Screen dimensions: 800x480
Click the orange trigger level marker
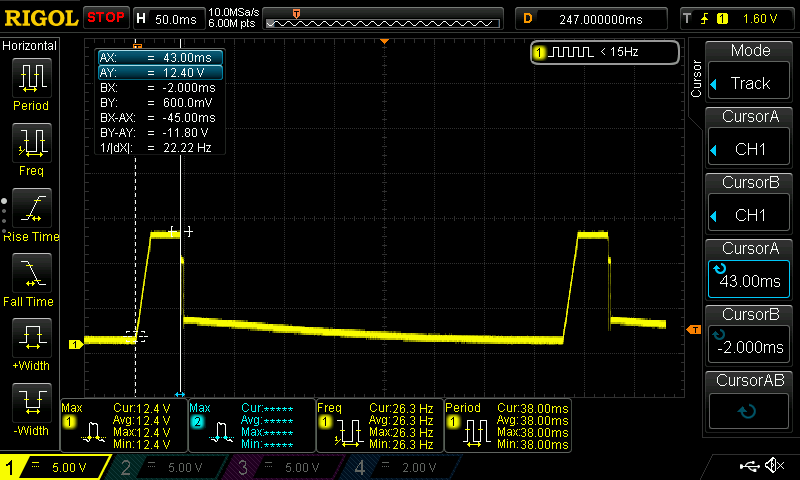[x=692, y=330]
